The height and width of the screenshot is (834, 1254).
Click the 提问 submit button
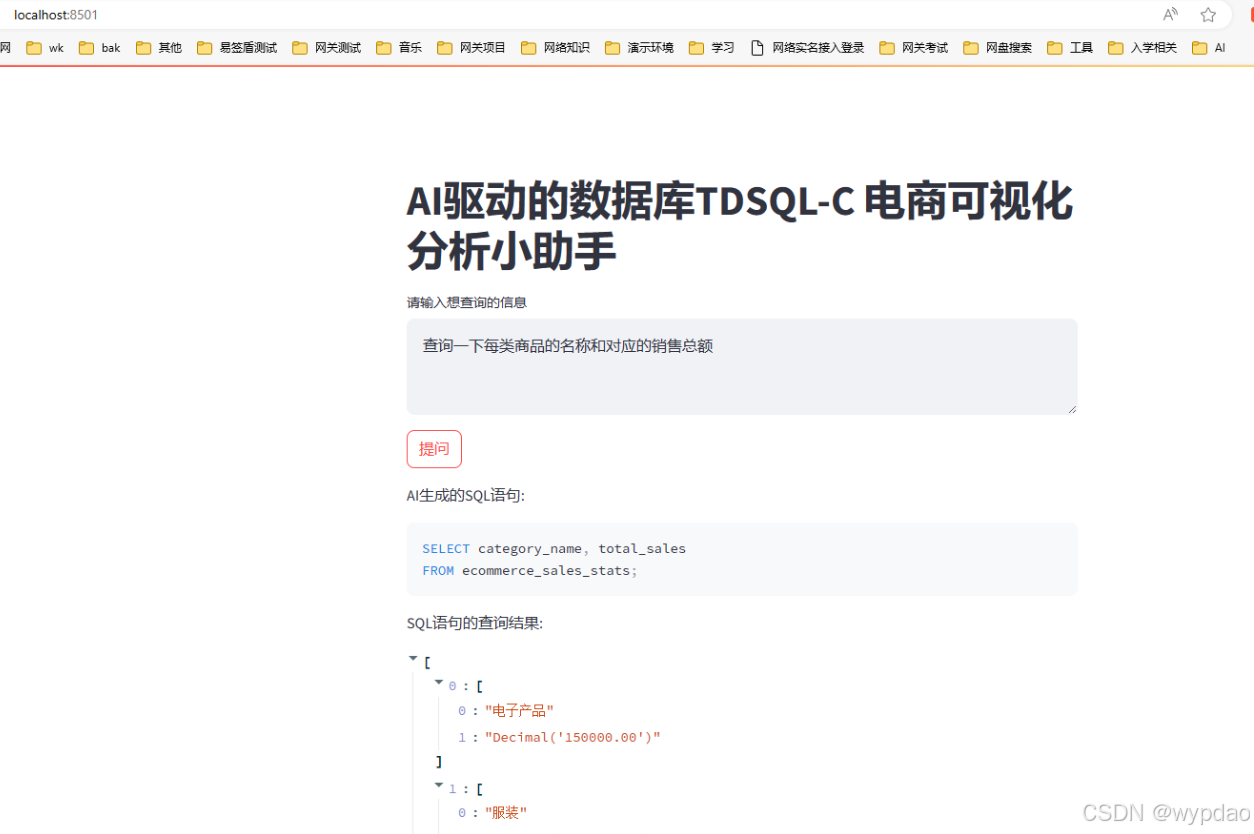pyautogui.click(x=434, y=449)
